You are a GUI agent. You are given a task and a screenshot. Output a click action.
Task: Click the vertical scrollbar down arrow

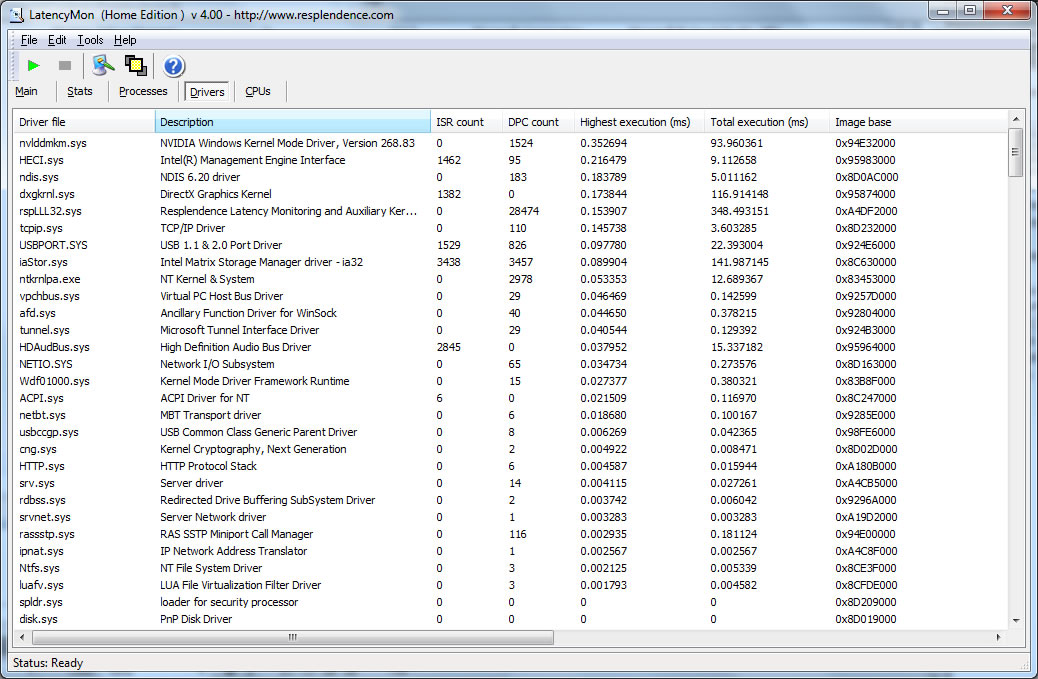click(1016, 620)
